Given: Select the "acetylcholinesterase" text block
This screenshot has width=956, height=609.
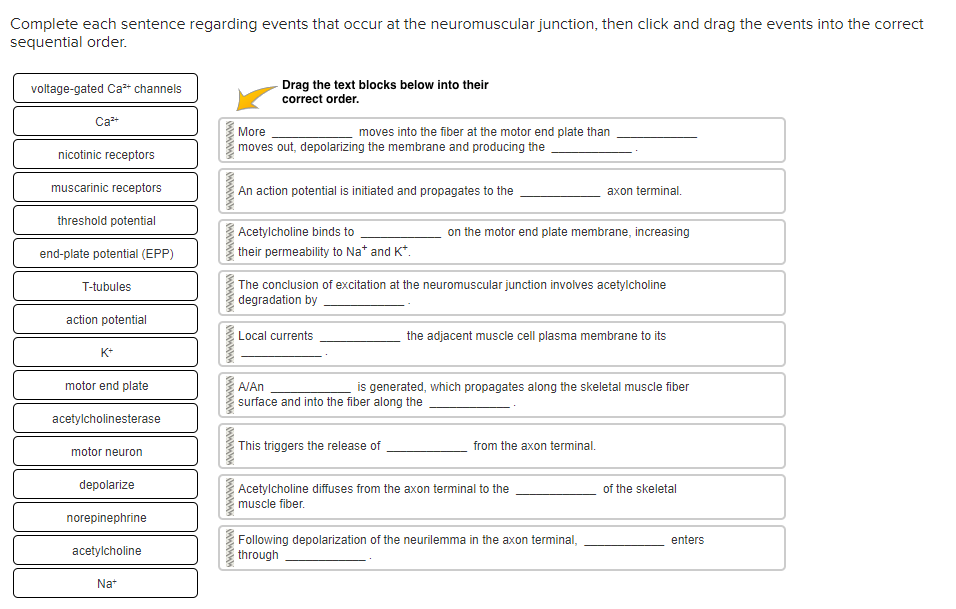Looking at the screenshot, I should (104, 418).
